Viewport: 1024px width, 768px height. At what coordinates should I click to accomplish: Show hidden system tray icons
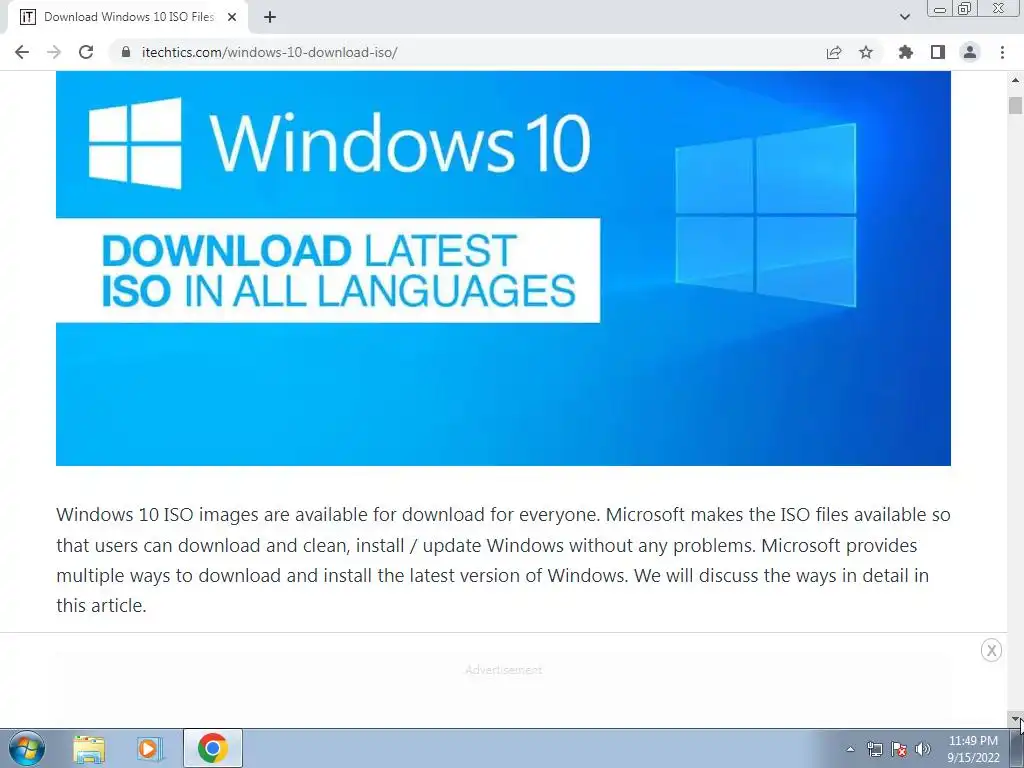click(x=850, y=749)
